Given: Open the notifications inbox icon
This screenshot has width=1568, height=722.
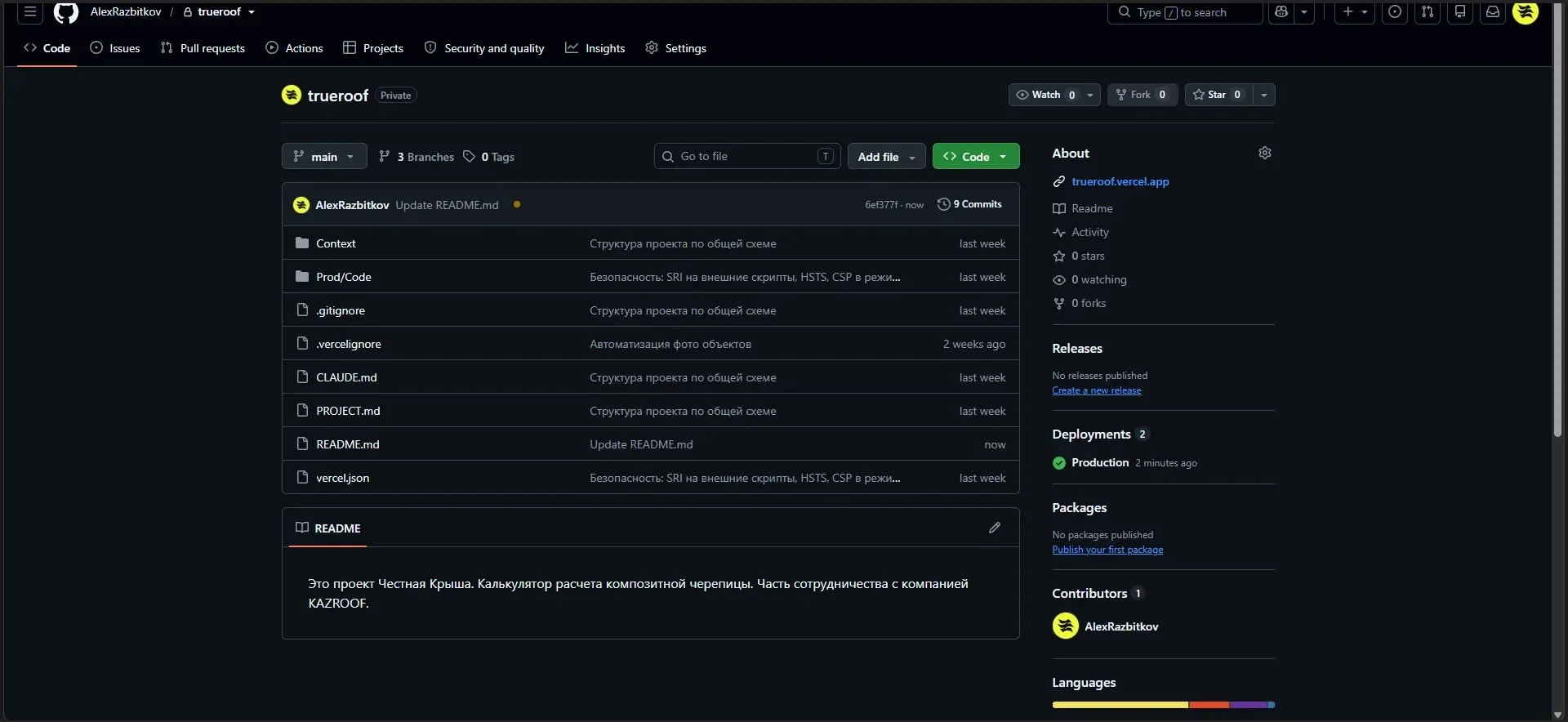Looking at the screenshot, I should [x=1493, y=11].
